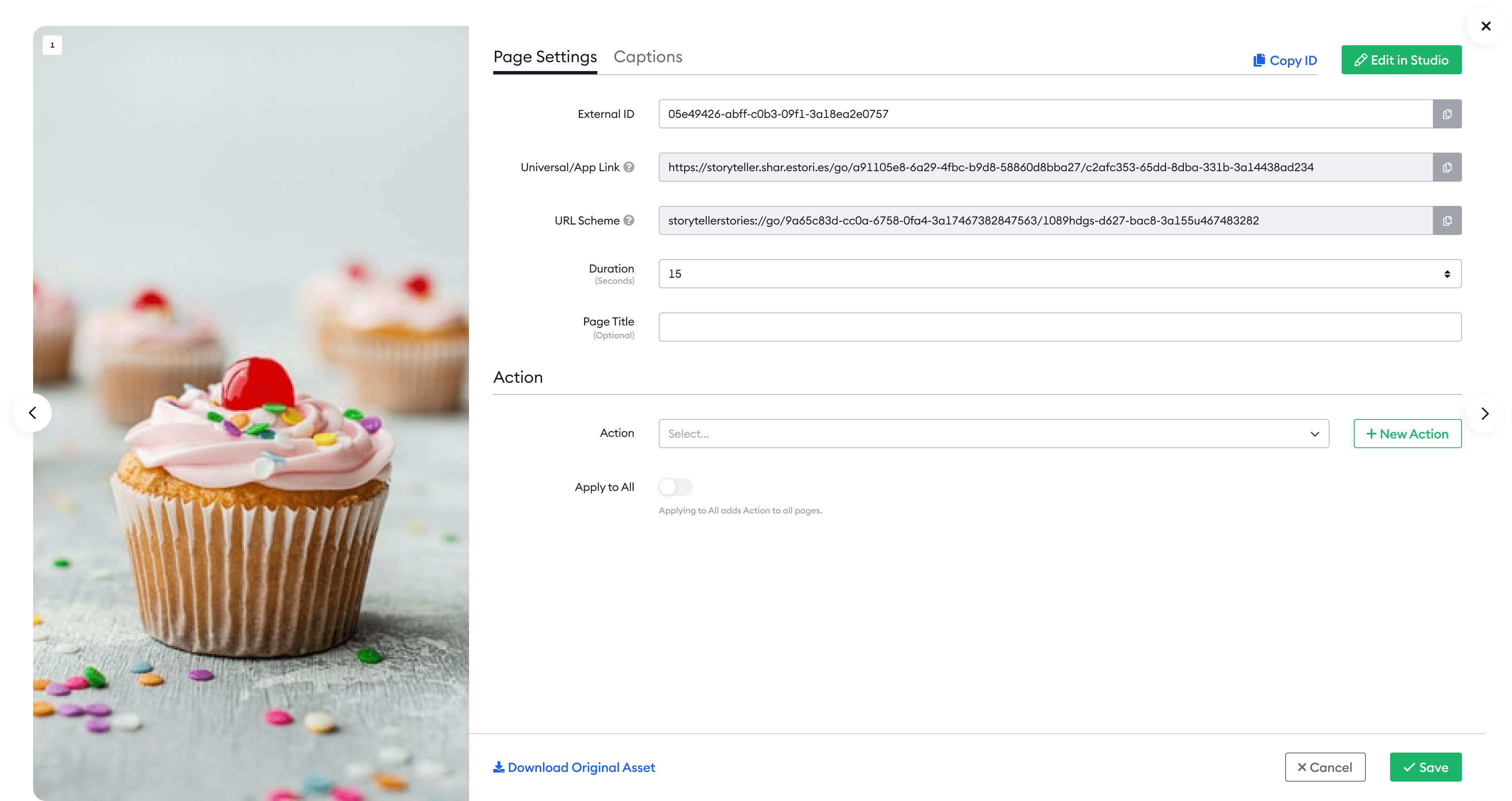Copy the External ID value icon
Viewport: 1512px width, 801px height.
(1447, 114)
